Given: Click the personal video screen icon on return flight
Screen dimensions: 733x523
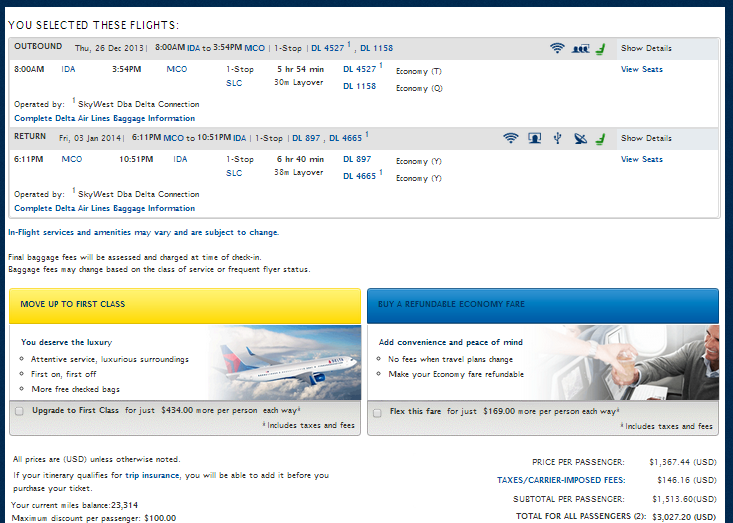Looking at the screenshot, I should (534, 138).
